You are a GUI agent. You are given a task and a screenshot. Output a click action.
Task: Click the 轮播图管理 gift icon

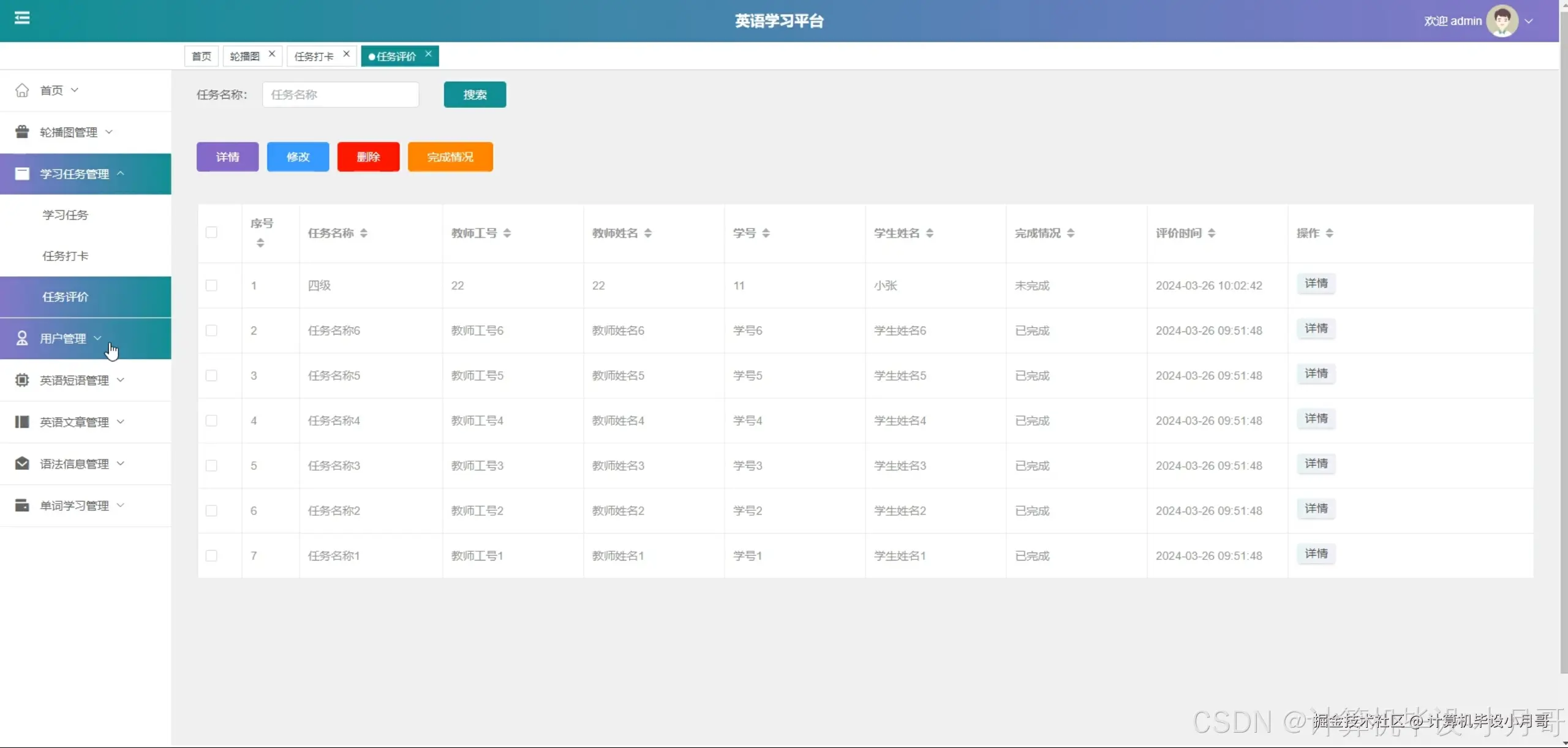click(x=22, y=132)
